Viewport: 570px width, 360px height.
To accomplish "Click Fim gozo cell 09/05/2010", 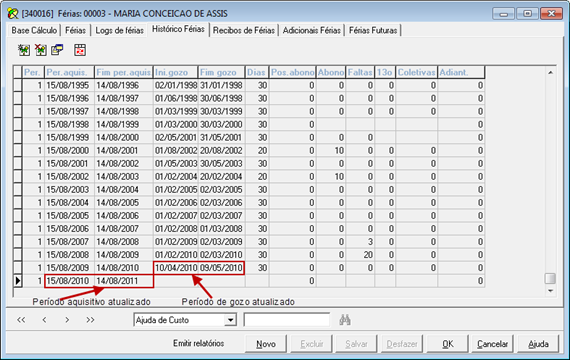I will coord(221,268).
